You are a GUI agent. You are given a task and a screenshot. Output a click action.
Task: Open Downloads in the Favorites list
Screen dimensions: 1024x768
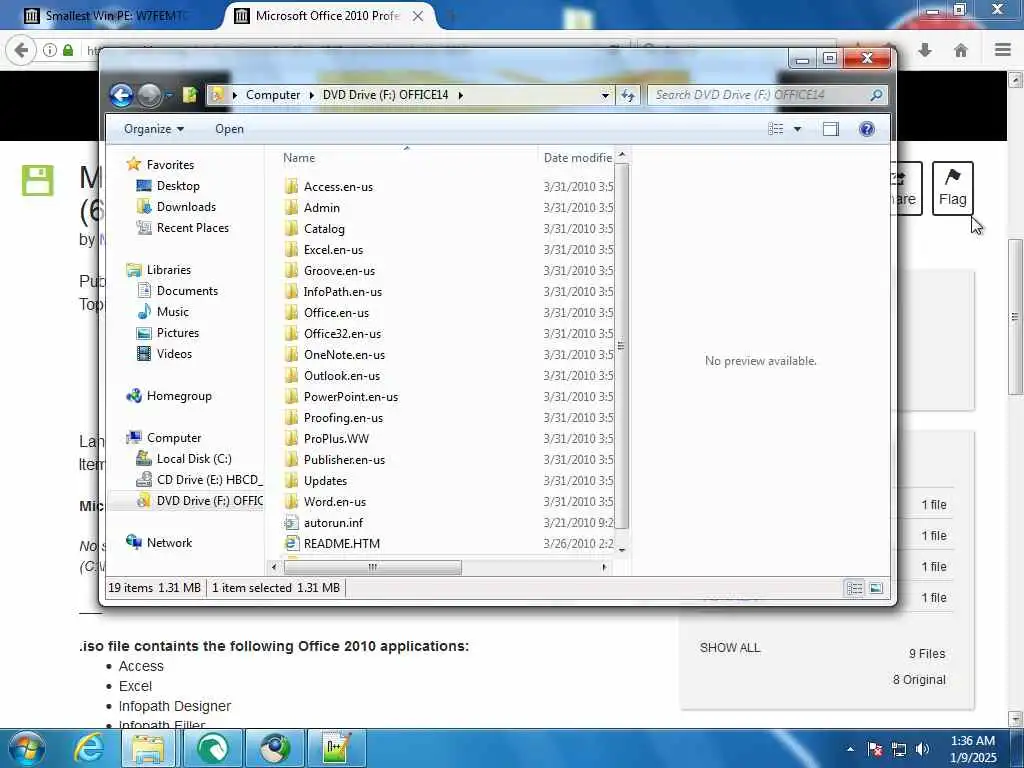coord(186,207)
